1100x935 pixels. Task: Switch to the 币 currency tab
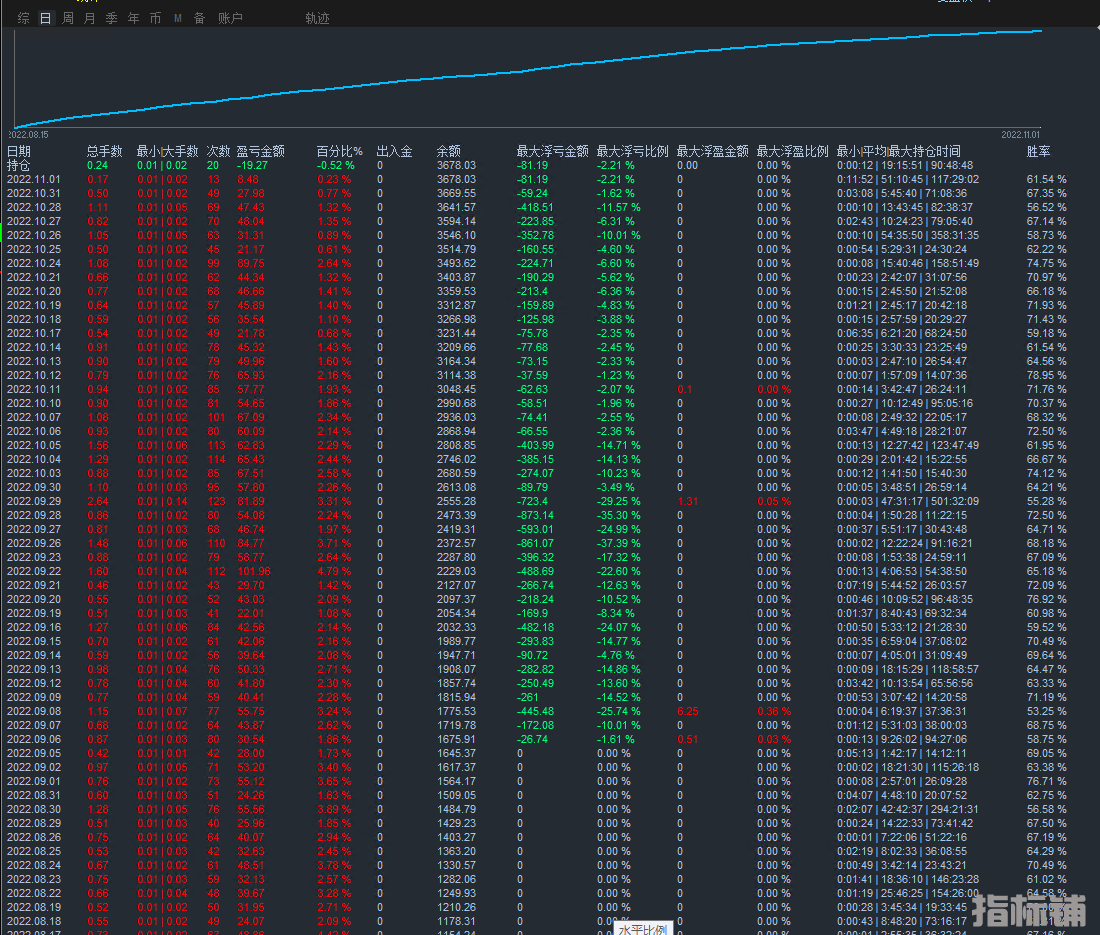pos(155,18)
